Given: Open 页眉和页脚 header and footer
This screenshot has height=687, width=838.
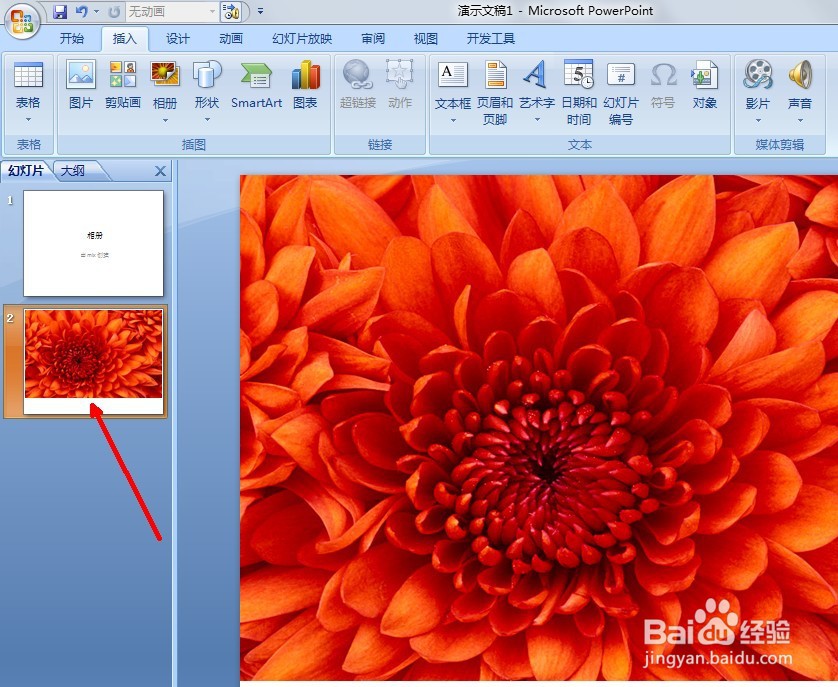Looking at the screenshot, I should 495,92.
